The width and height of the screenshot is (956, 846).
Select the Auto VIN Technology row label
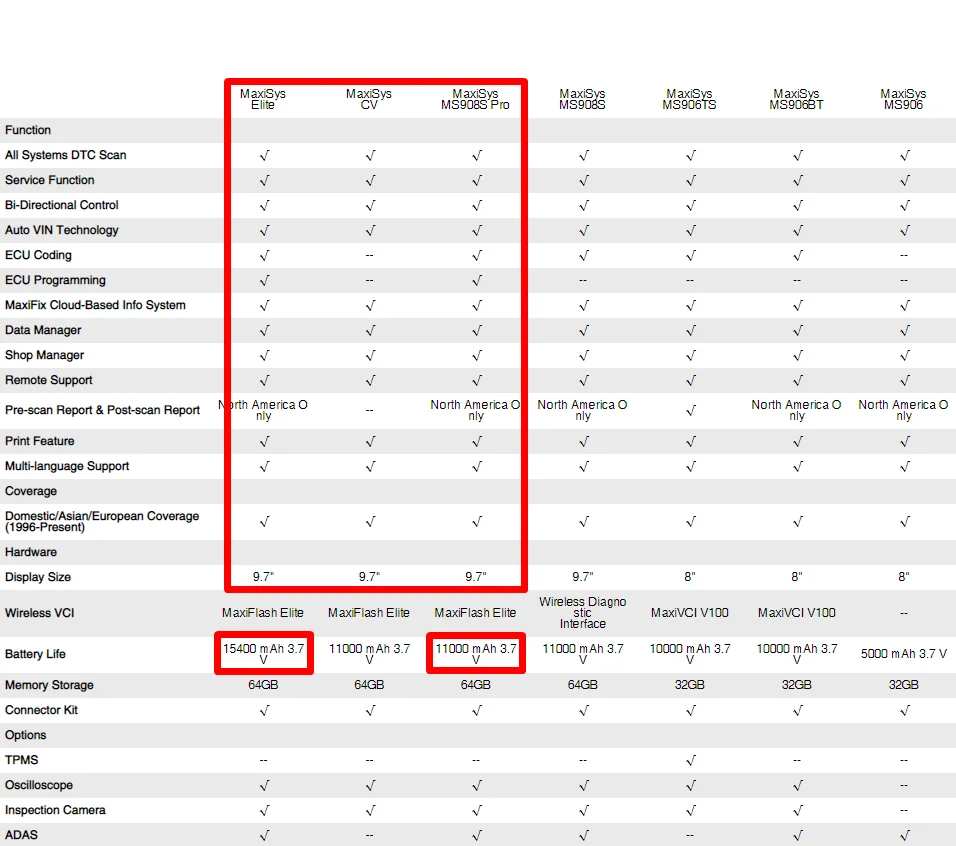(62, 230)
